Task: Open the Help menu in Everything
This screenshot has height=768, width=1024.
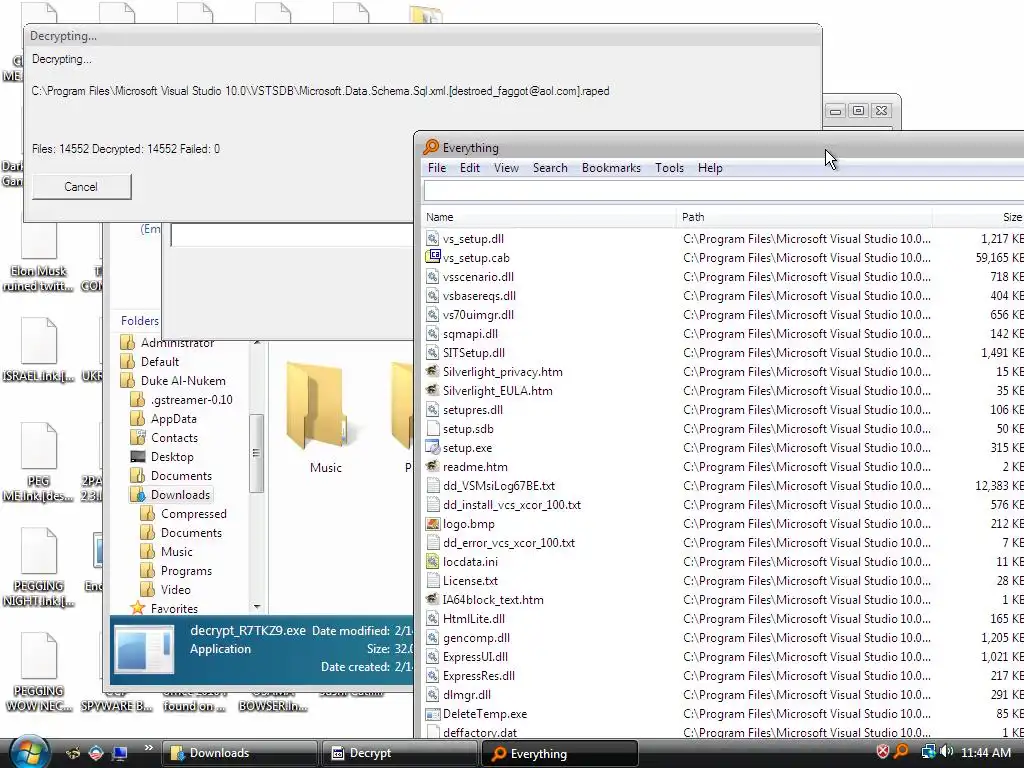Action: (710, 168)
